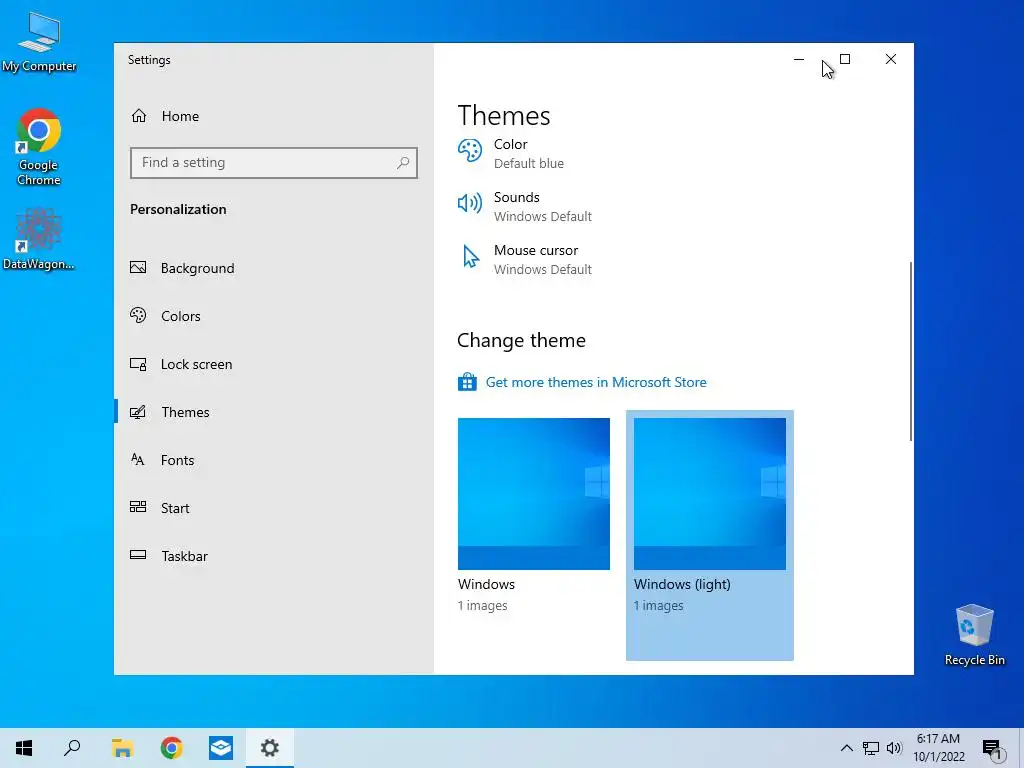The width and height of the screenshot is (1024, 768).
Task: Select the My Computer desktop icon
Action: [x=39, y=42]
